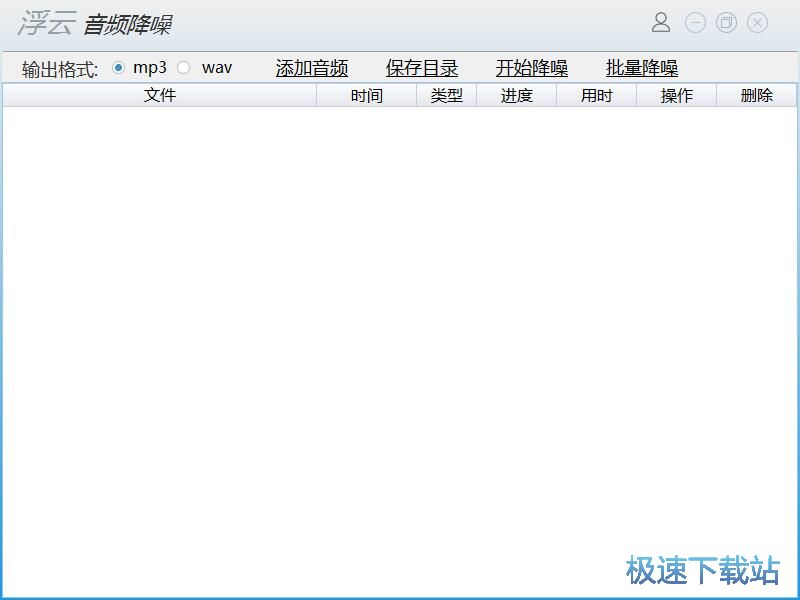Click the 类型 type column header
Screen dimensions: 800x600
[446, 95]
